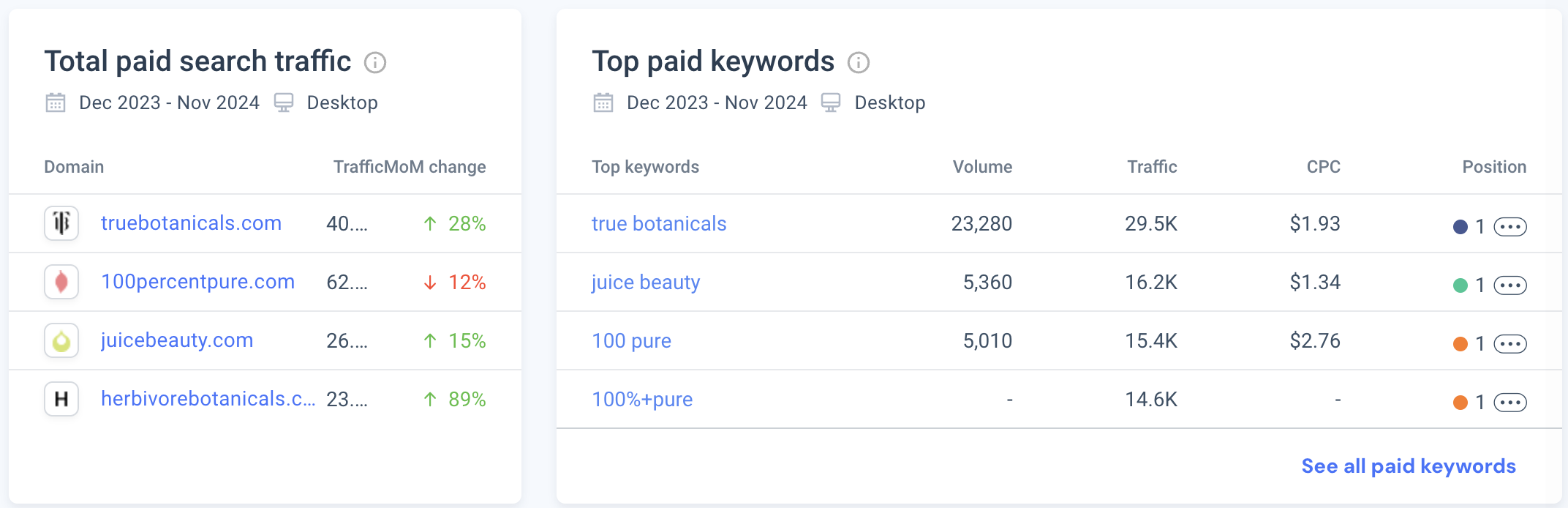
Task: Click calendar icon in Top paid keywords
Action: (603, 102)
